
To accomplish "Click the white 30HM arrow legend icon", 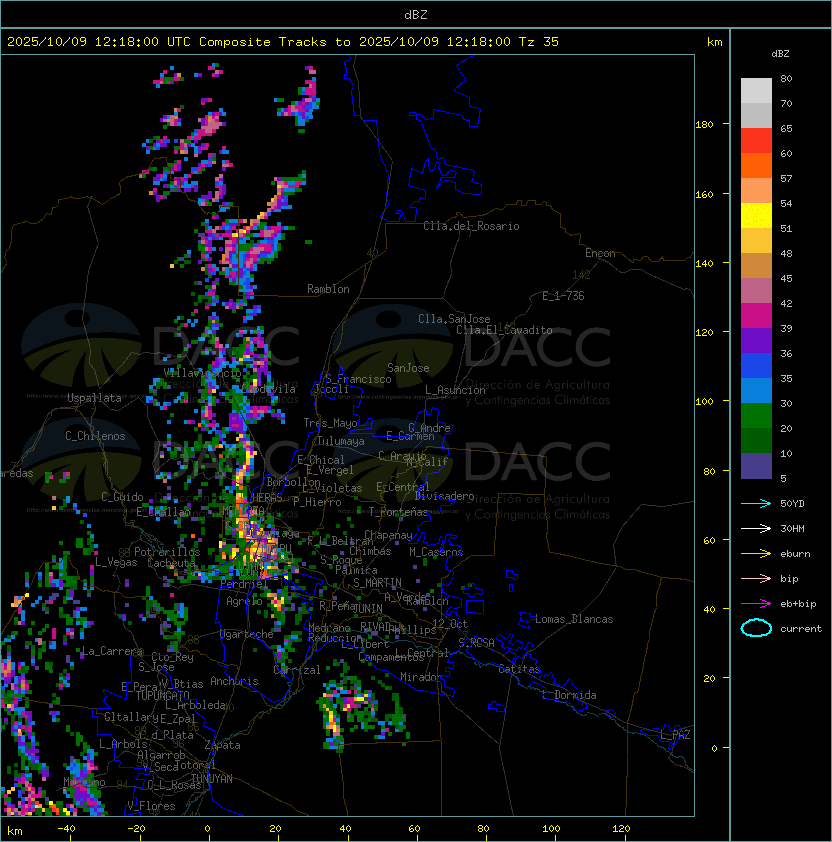I will (x=756, y=528).
